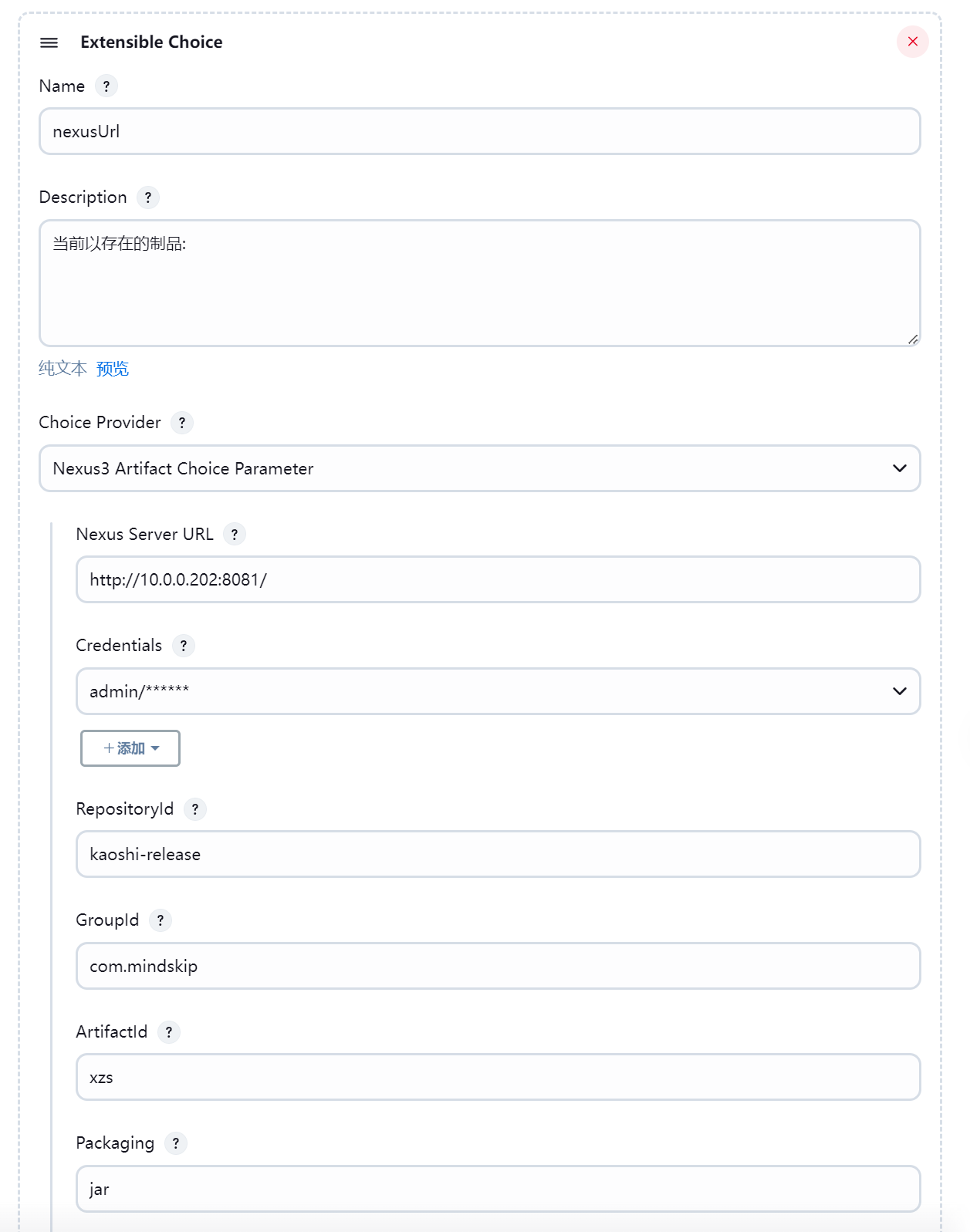Show help for Nexus Server URL
Image resolution: width=970 pixels, height=1232 pixels.
coord(235,534)
